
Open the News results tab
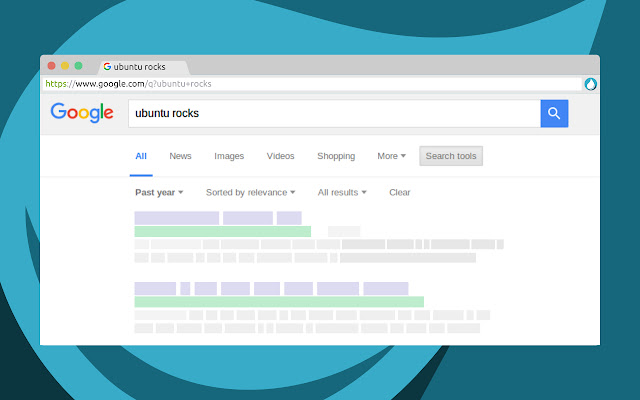[x=180, y=156]
